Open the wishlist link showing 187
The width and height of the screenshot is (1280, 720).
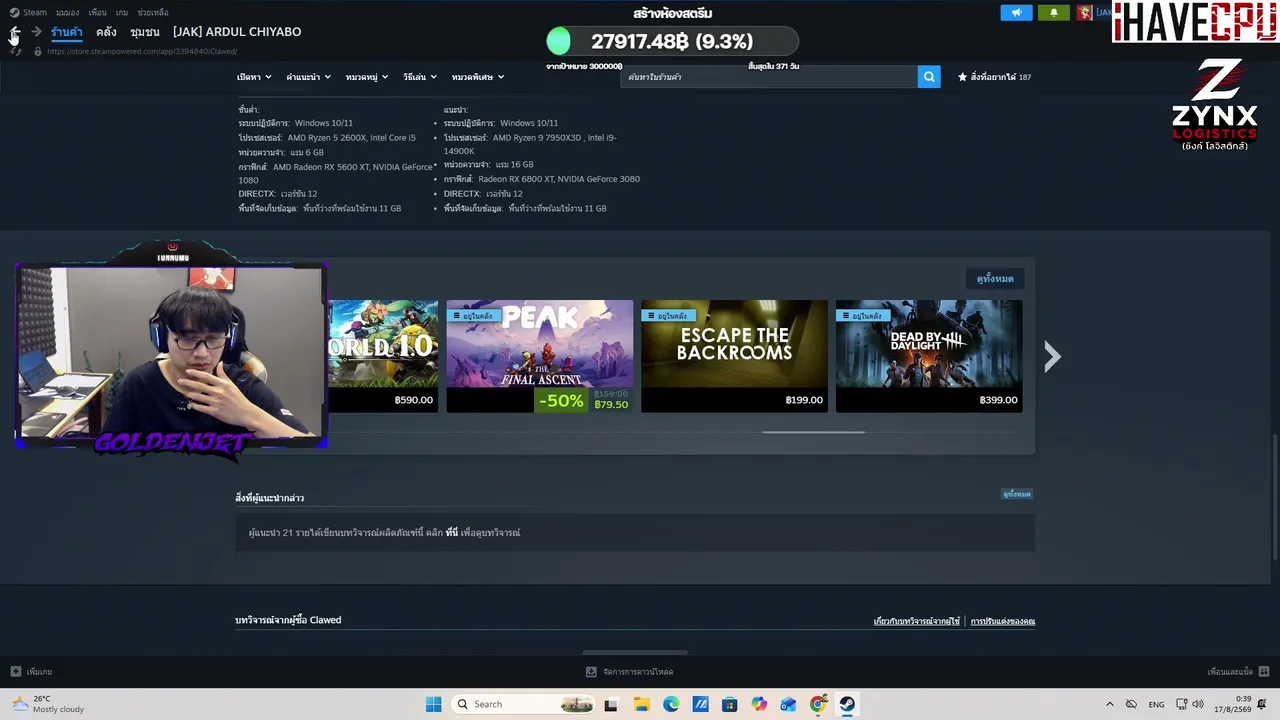995,77
